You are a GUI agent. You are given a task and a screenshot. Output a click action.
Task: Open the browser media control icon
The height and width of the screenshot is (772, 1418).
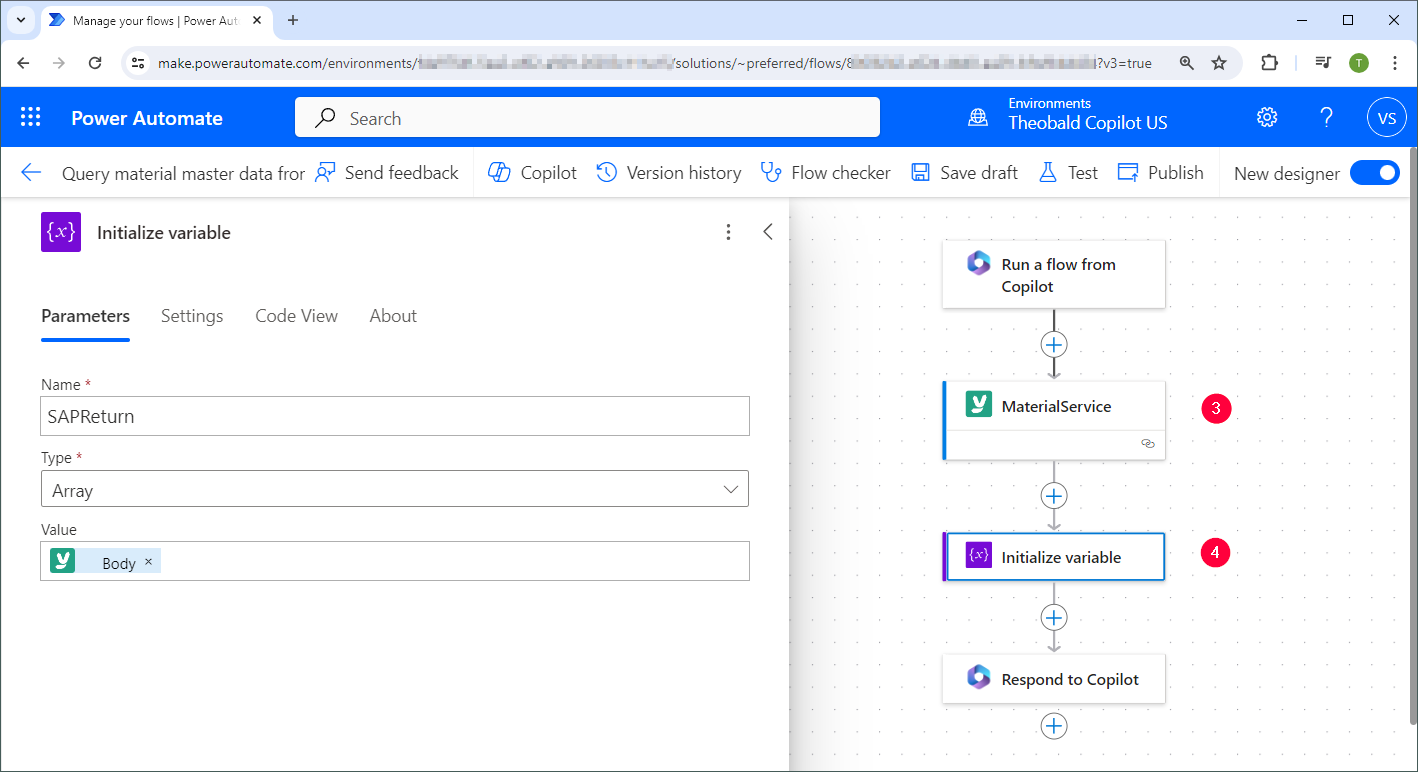(1323, 63)
